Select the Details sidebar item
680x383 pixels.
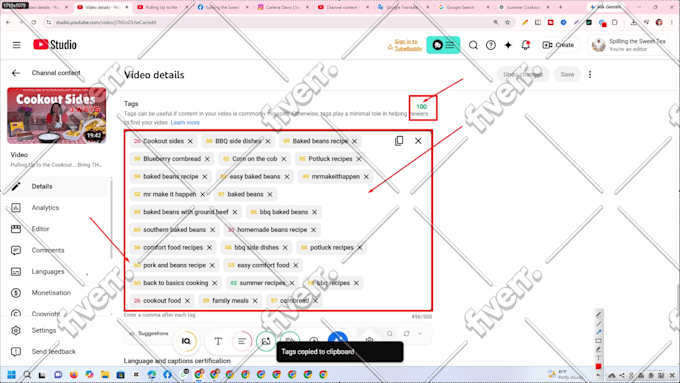tap(56, 187)
